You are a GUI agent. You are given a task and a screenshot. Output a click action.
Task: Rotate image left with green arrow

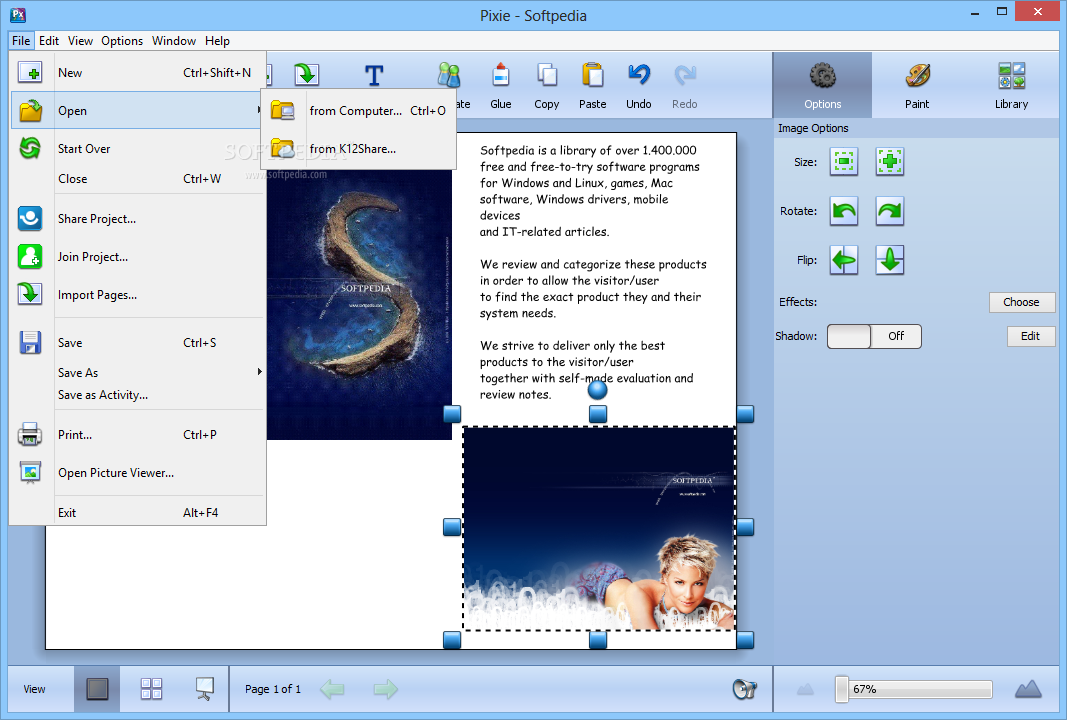point(844,211)
